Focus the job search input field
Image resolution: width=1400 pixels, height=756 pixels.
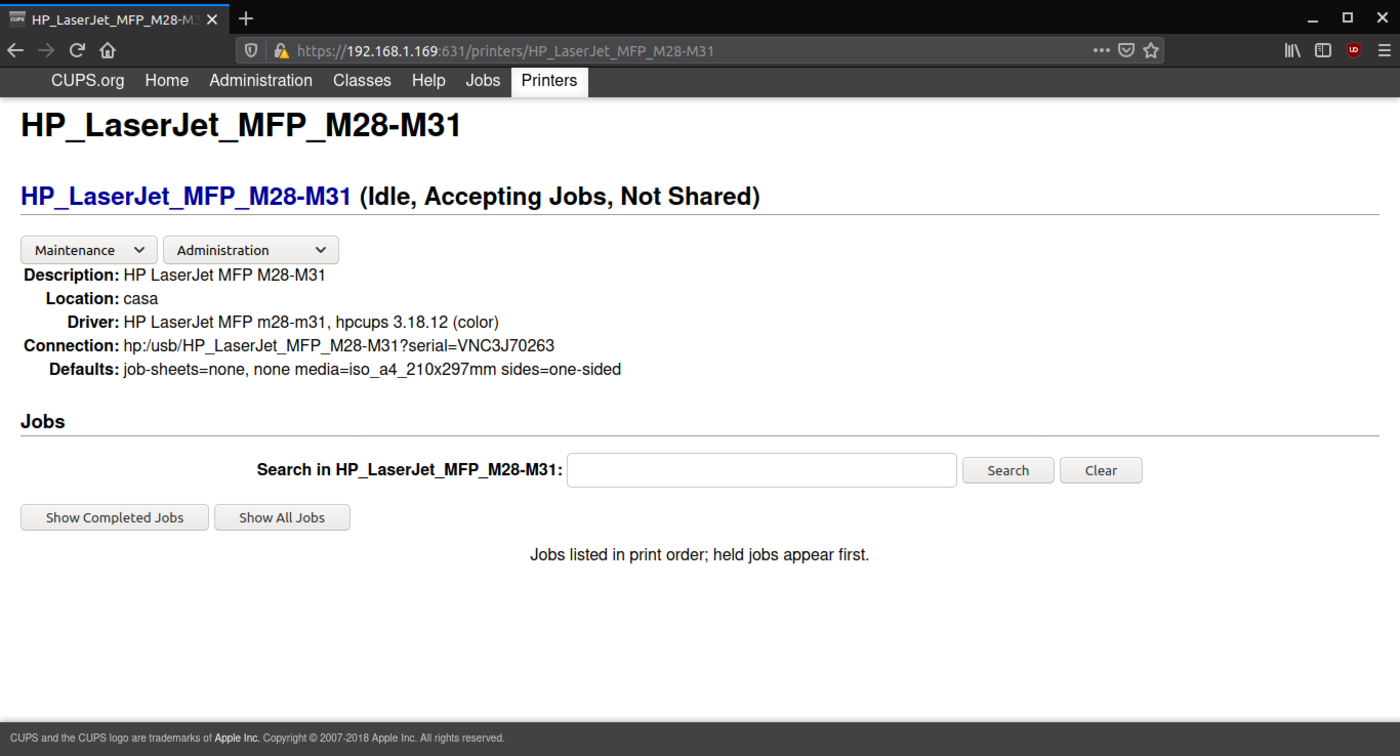pos(762,470)
